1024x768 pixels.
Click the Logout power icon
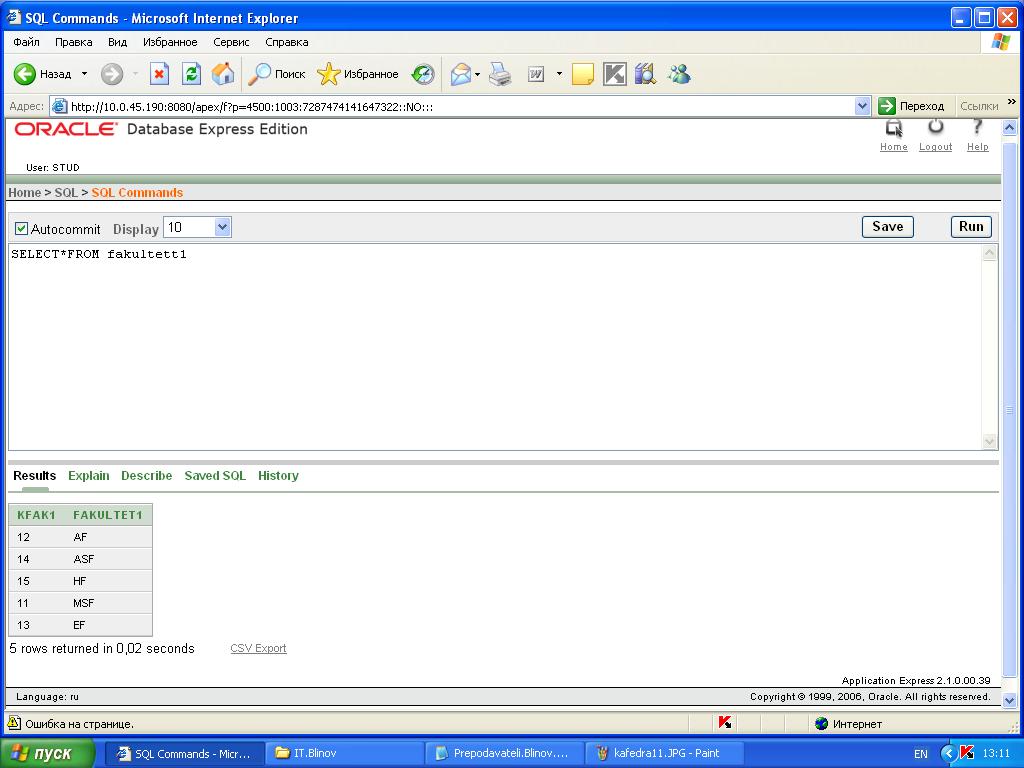click(935, 127)
